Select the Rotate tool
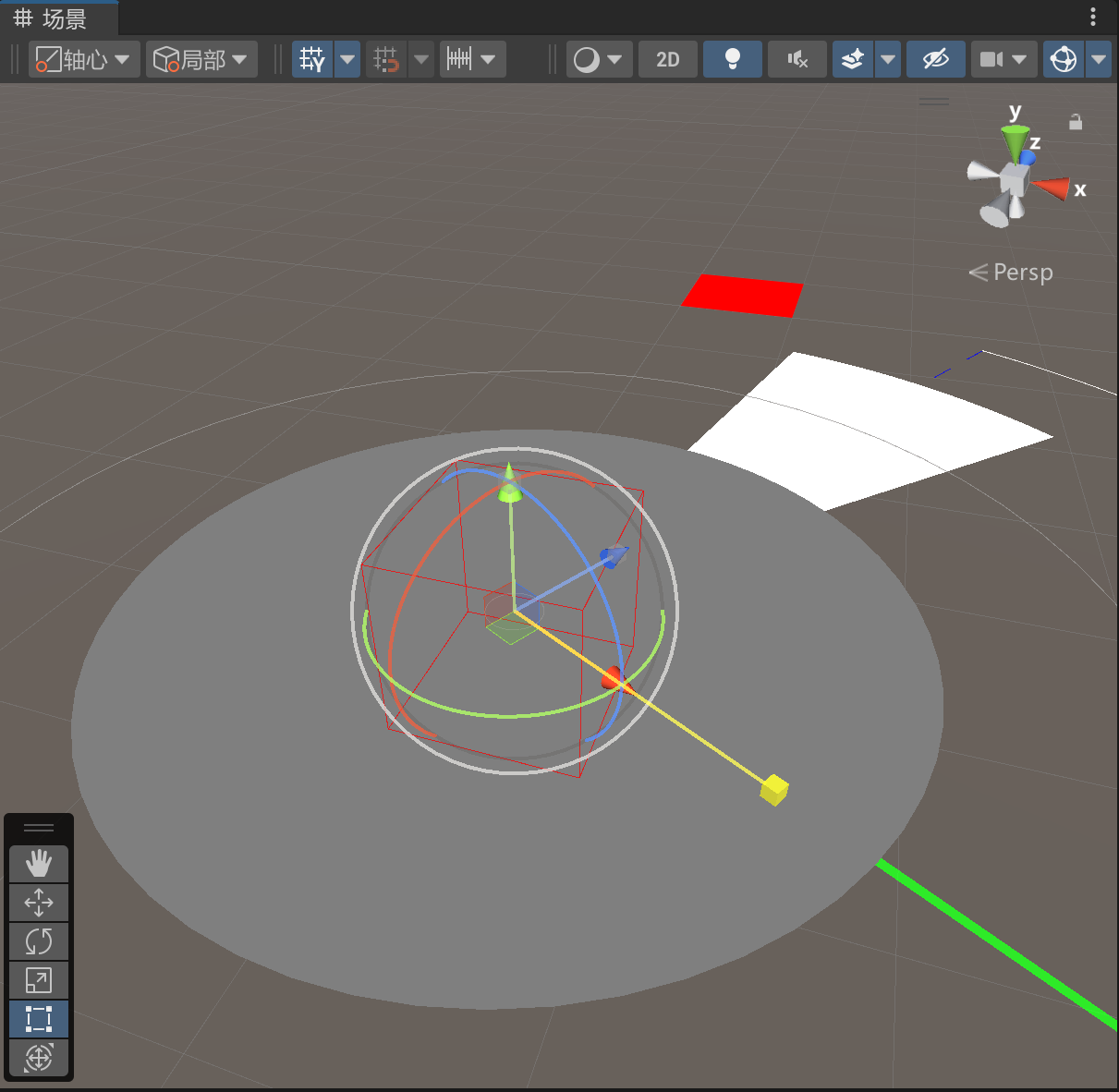 (x=38, y=941)
